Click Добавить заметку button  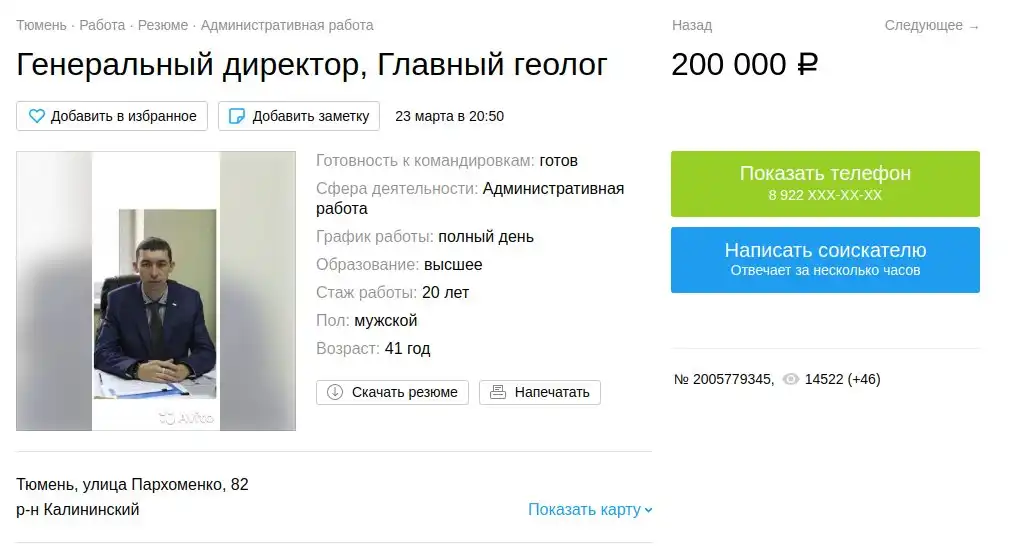pos(299,116)
